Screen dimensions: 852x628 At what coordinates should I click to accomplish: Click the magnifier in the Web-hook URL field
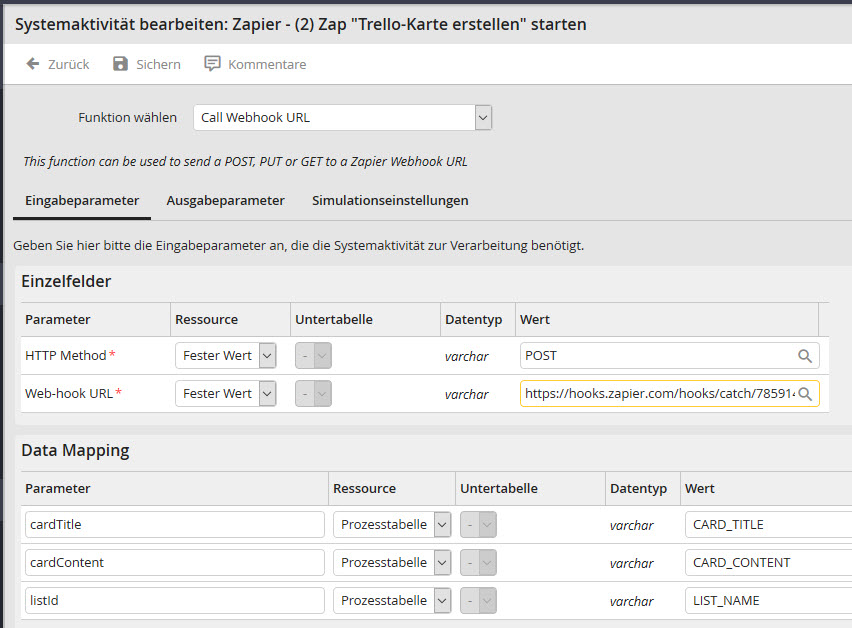tap(807, 393)
